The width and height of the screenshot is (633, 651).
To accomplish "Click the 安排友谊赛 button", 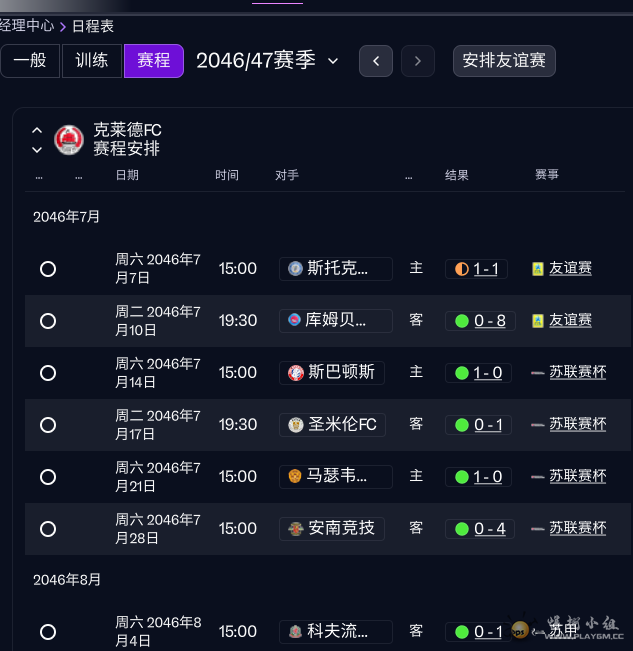I will point(504,61).
